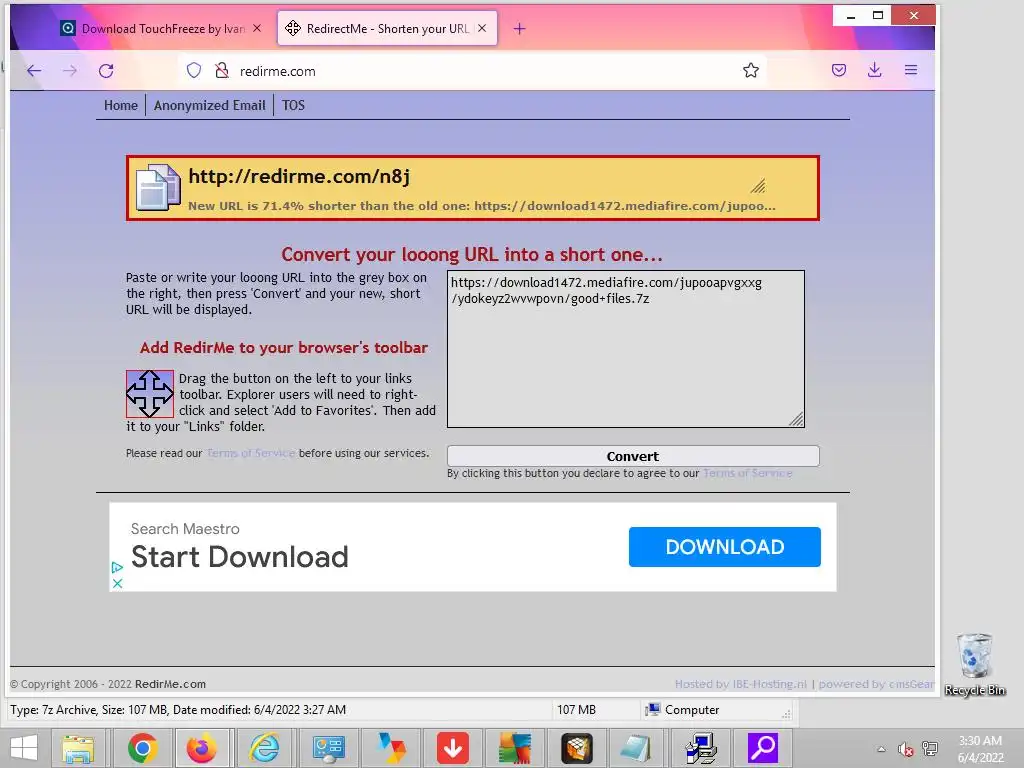Open the Hosted by IBE-Hosting.nl link
The width and height of the screenshot is (1024, 768).
tap(741, 684)
